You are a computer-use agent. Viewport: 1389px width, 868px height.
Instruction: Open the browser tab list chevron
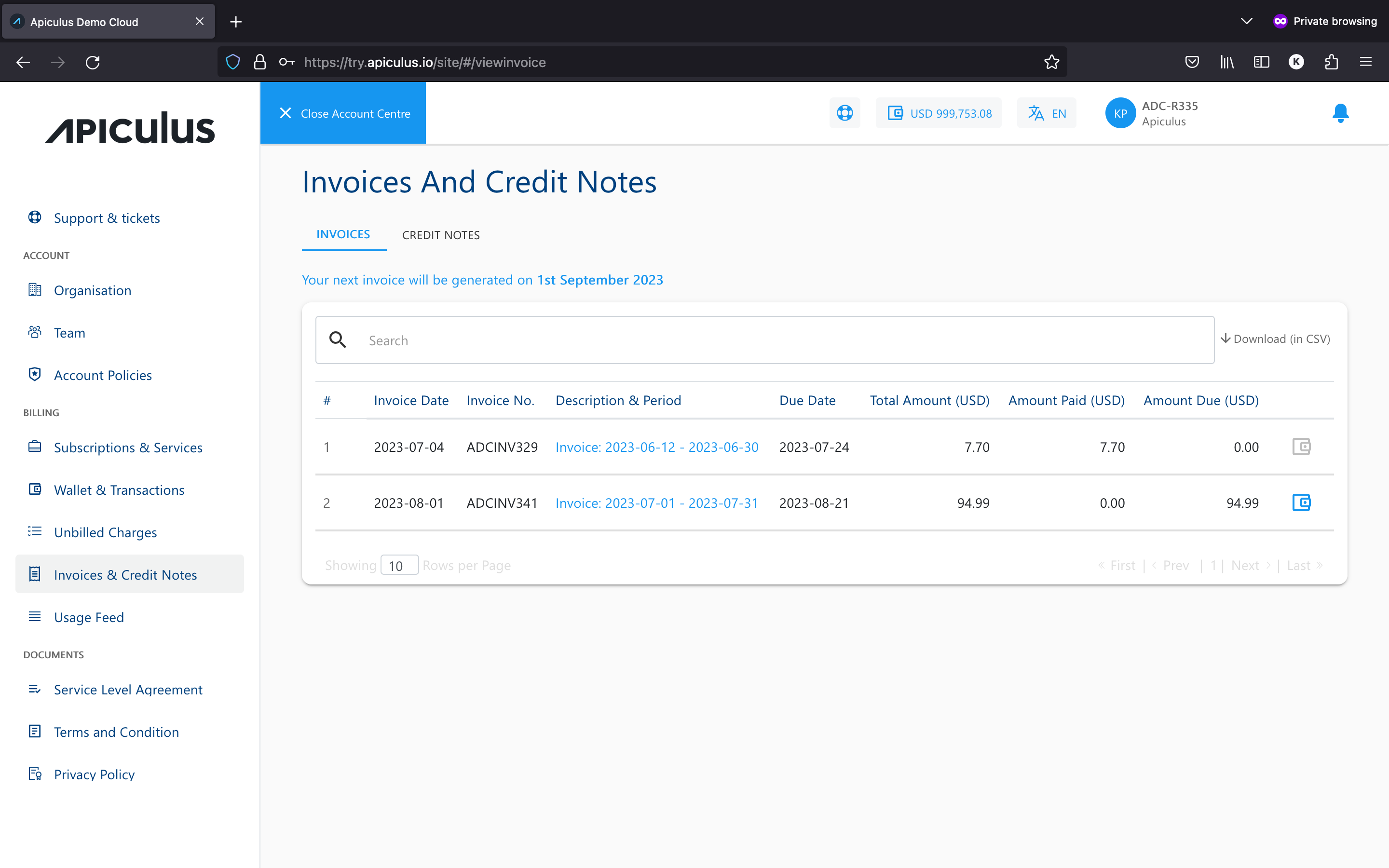(x=1246, y=21)
